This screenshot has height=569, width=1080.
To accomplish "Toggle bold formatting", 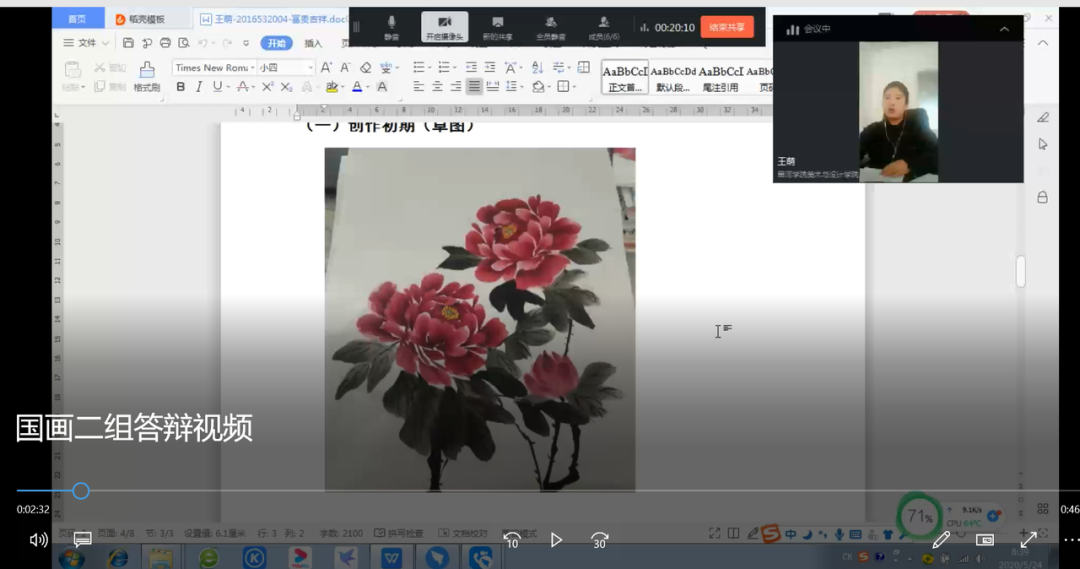I will tap(181, 87).
